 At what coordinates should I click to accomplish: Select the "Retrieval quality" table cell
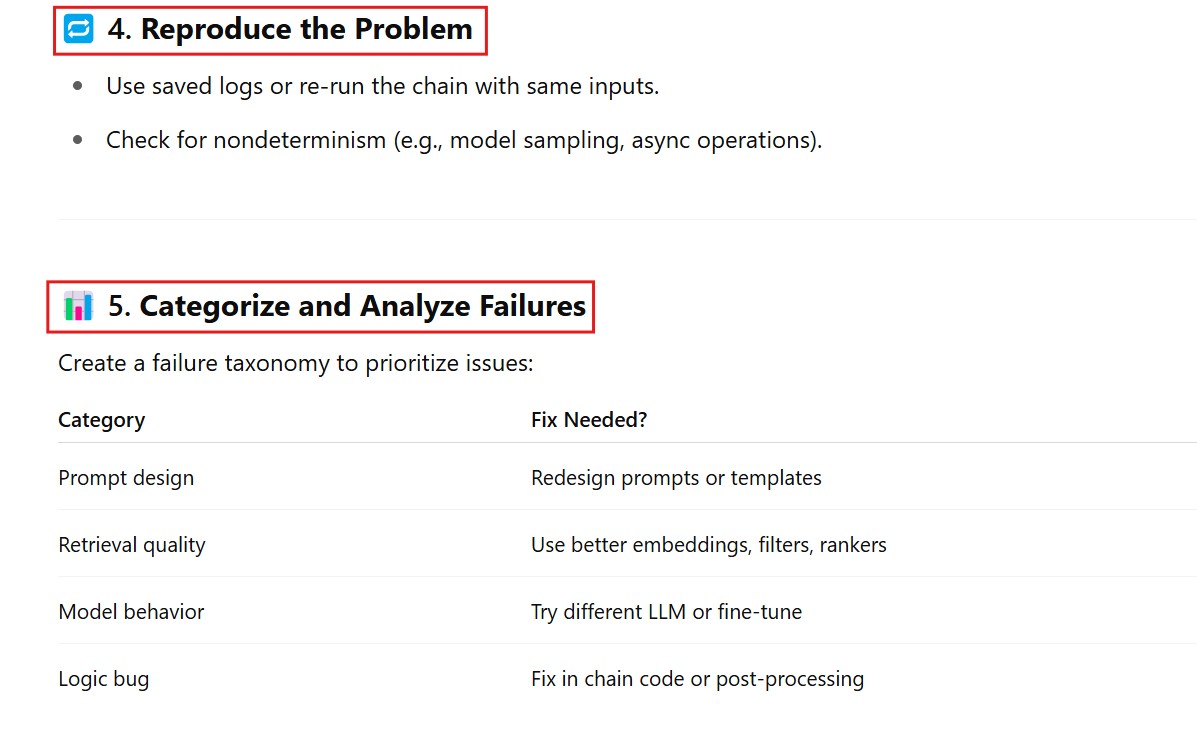pos(132,545)
